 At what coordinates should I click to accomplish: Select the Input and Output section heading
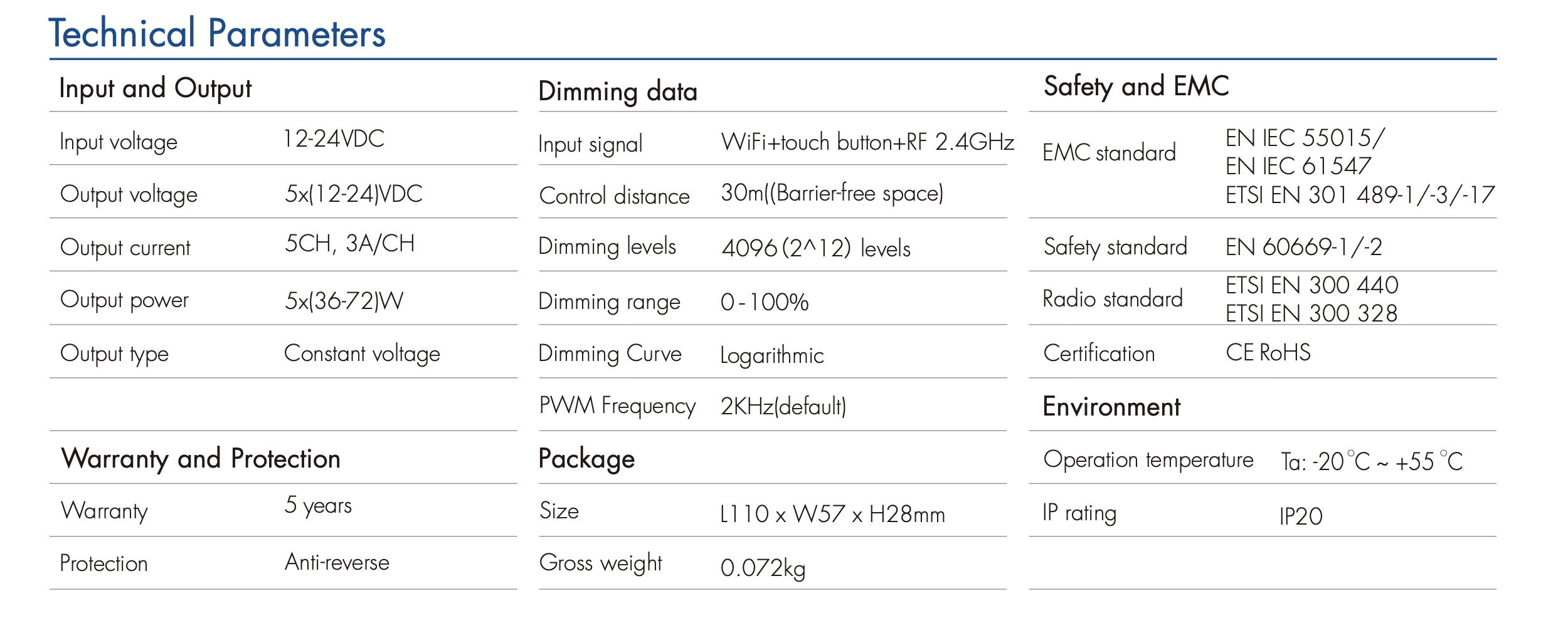155,88
